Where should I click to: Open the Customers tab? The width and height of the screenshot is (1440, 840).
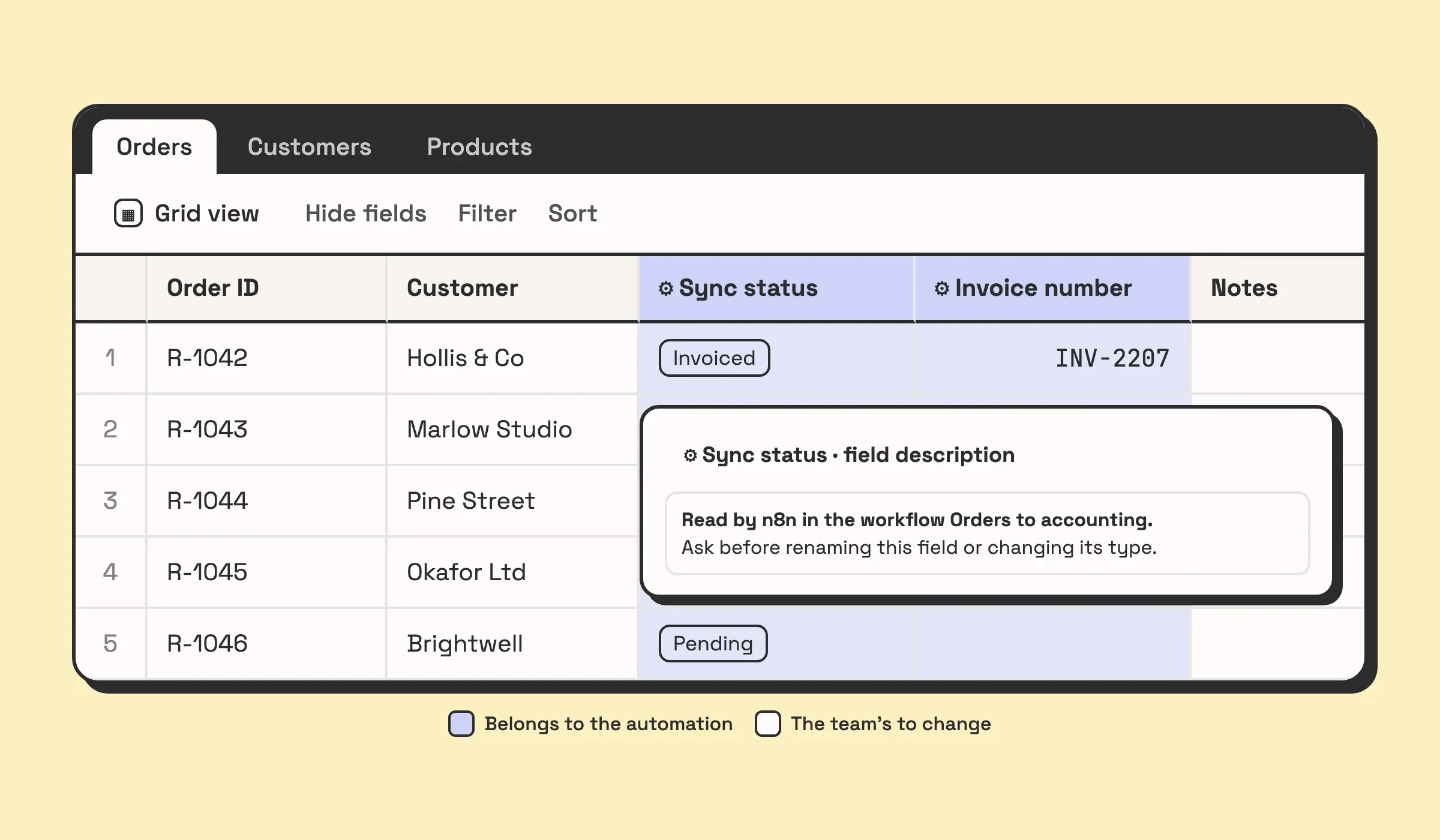click(310, 147)
